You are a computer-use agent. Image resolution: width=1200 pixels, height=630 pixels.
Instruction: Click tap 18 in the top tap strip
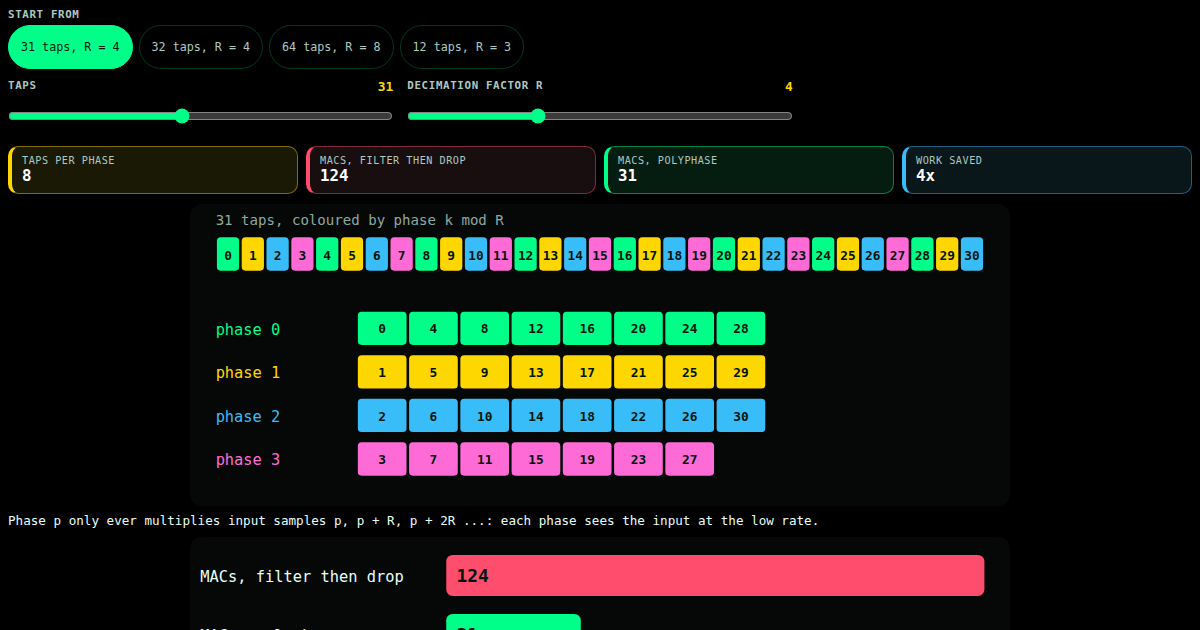[x=674, y=254]
